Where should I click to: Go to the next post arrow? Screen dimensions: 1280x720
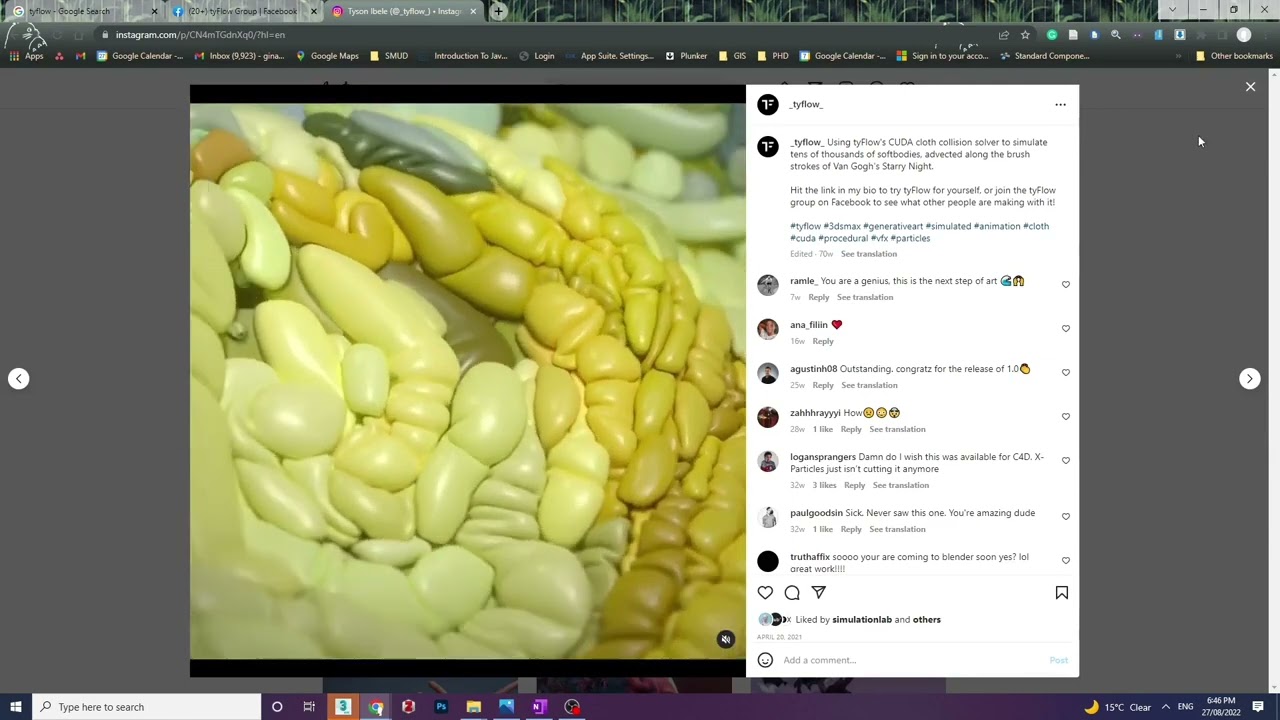point(1249,378)
